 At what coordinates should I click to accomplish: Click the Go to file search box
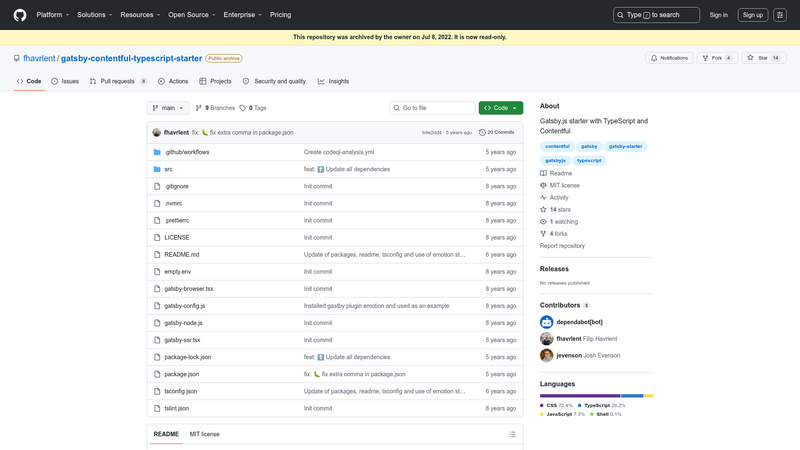pos(432,108)
